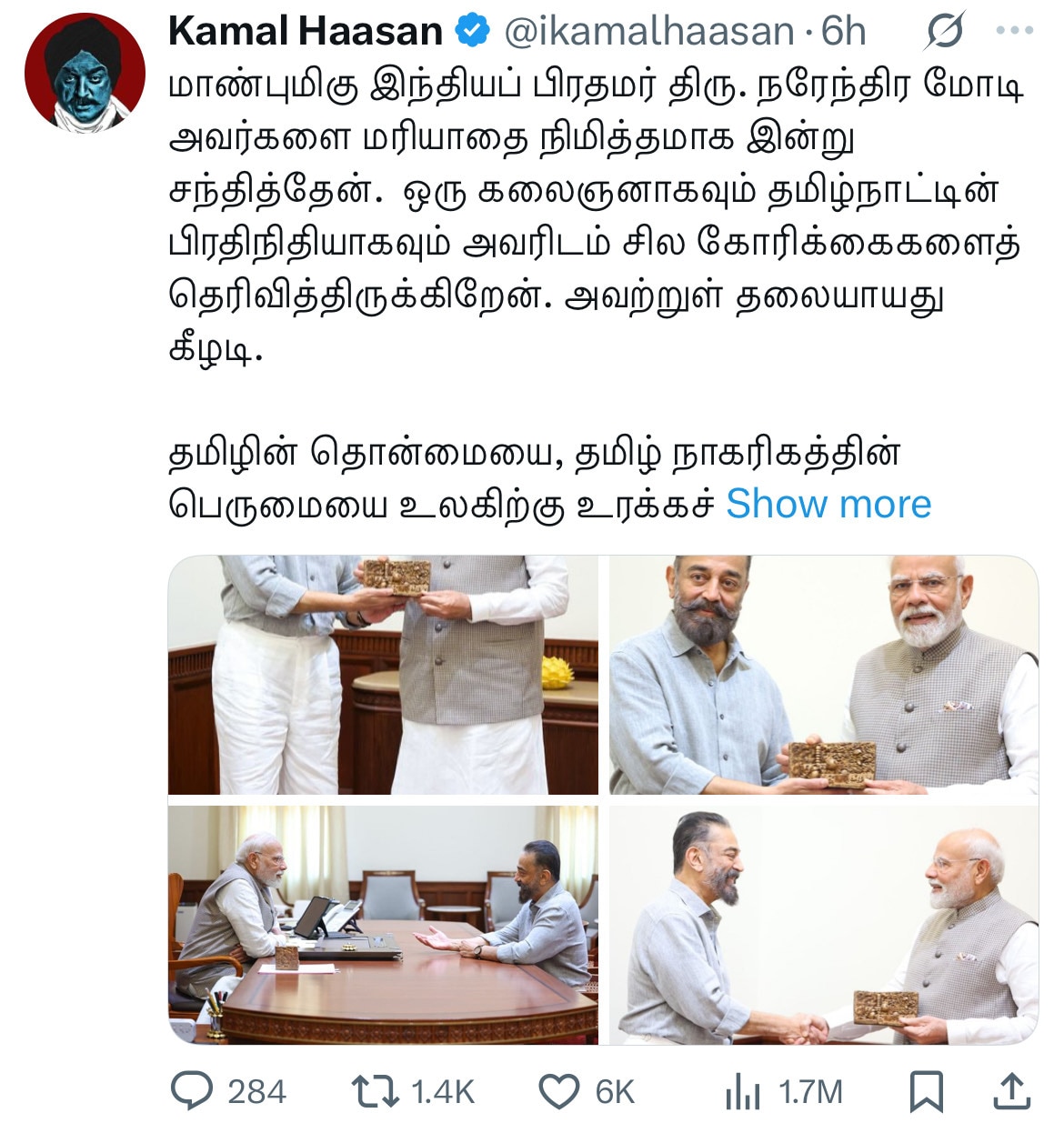Click the 1.4K retweet count
This screenshot has height=1133, width=1064.
point(443,1092)
